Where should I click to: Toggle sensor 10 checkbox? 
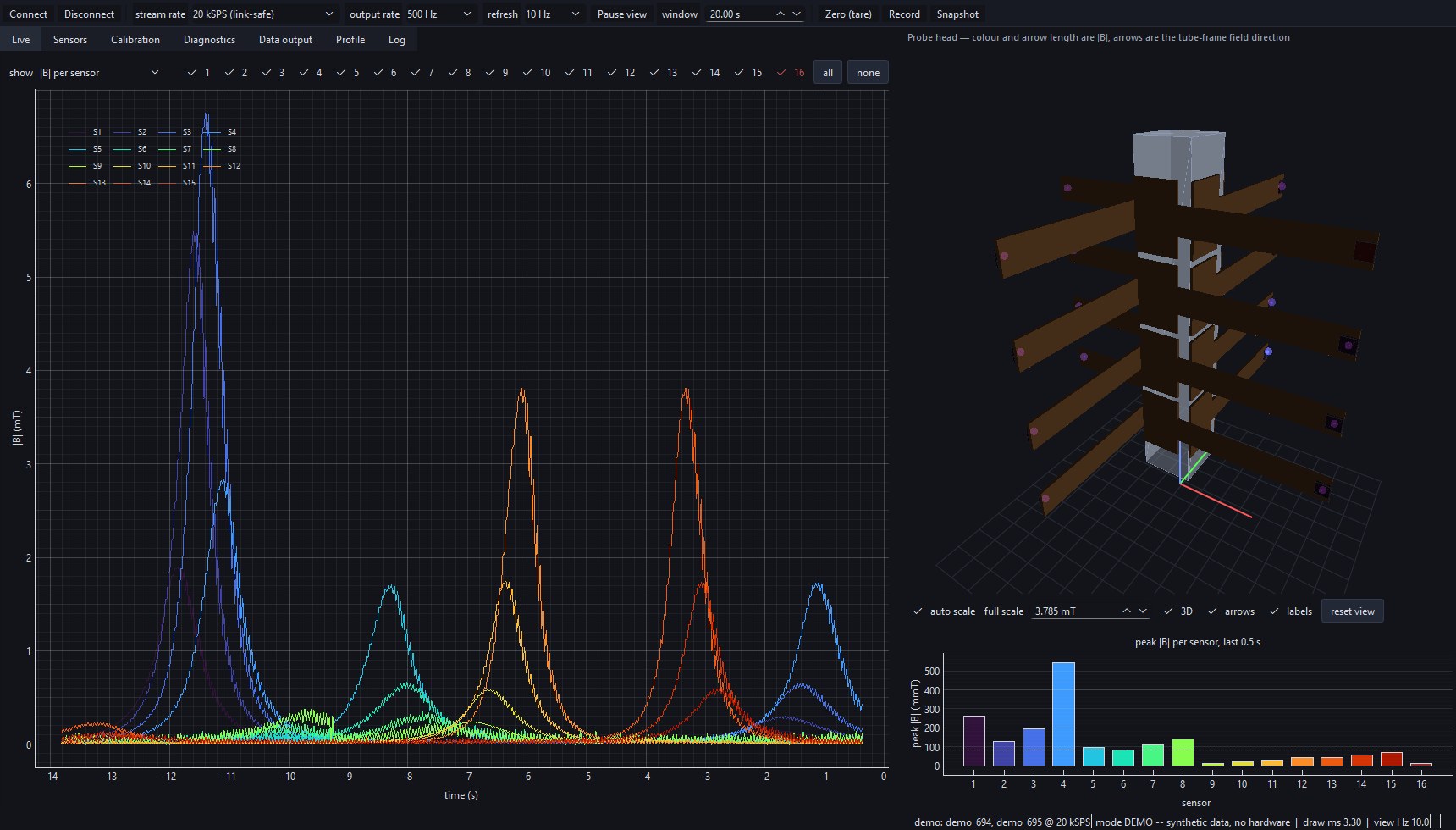click(x=537, y=73)
